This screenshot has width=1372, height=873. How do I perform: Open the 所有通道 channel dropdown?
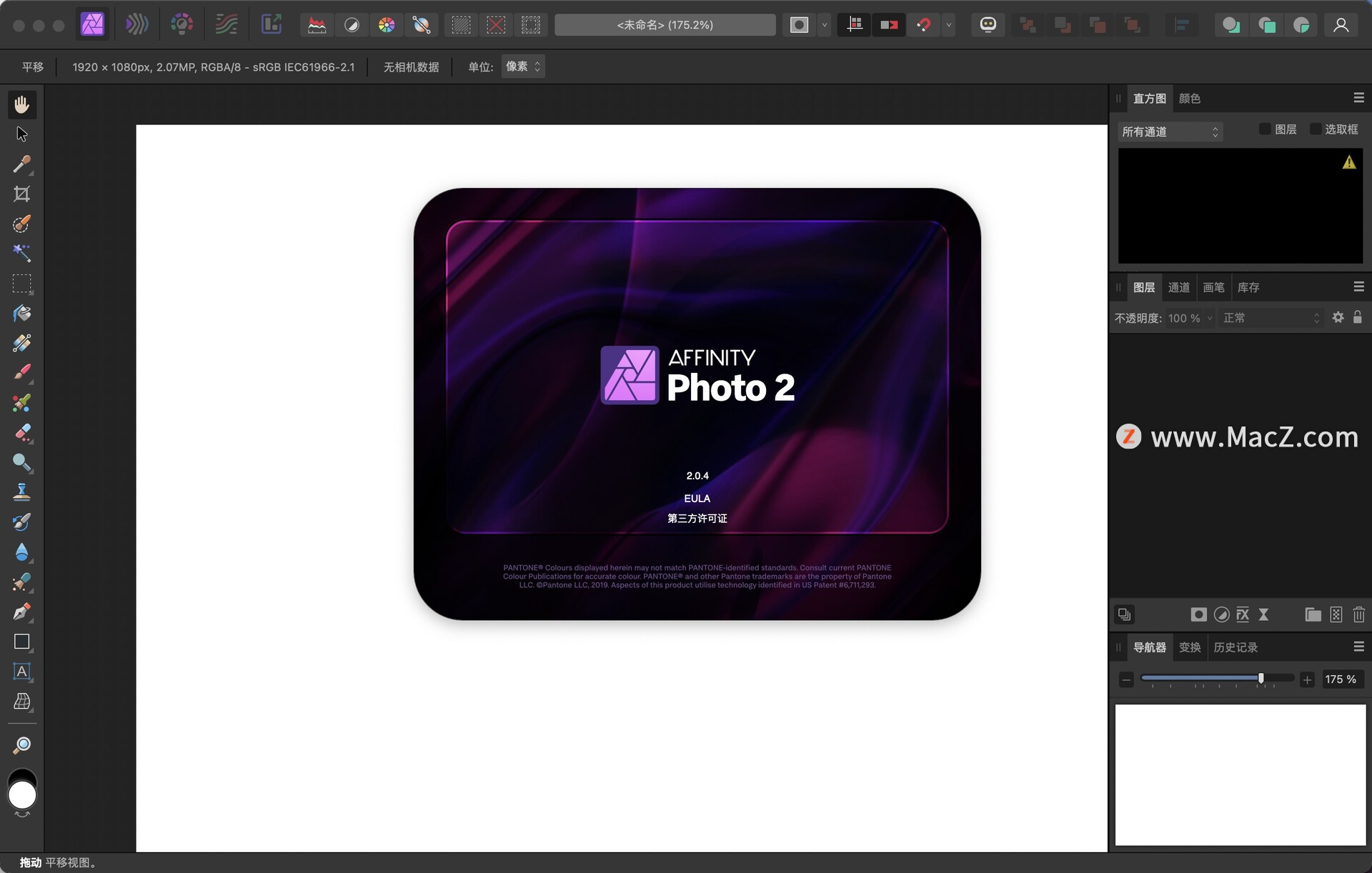[x=1170, y=131]
